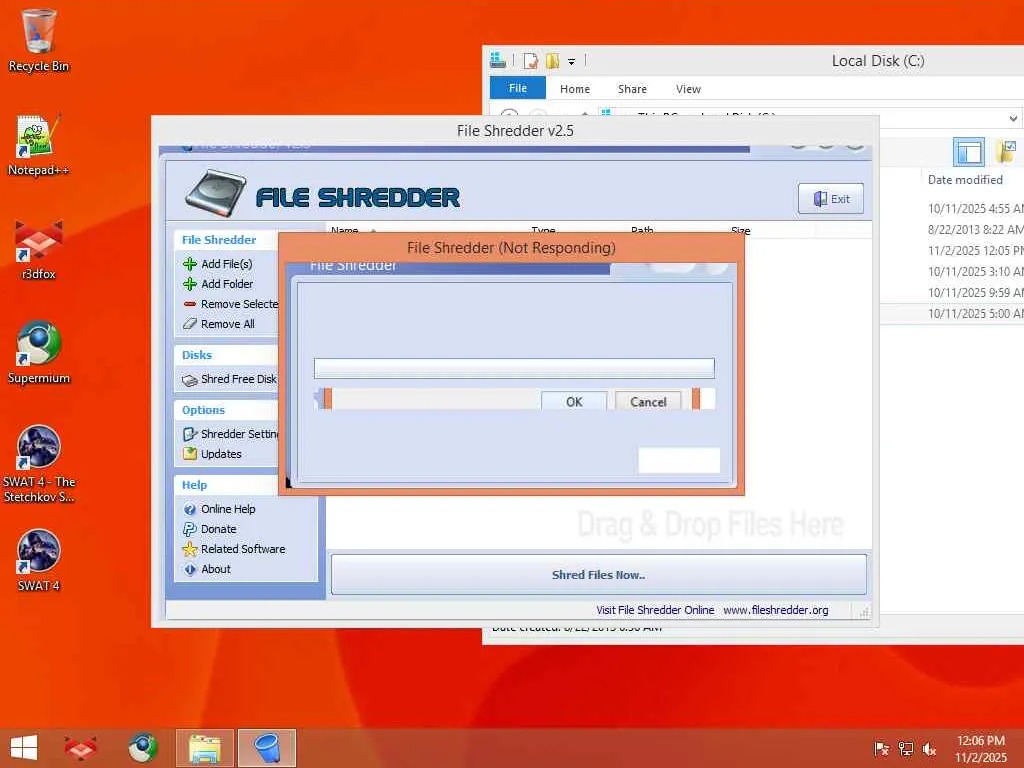Click OK in the Not Responding dialog
Screen dimensions: 1024x768
(574, 402)
